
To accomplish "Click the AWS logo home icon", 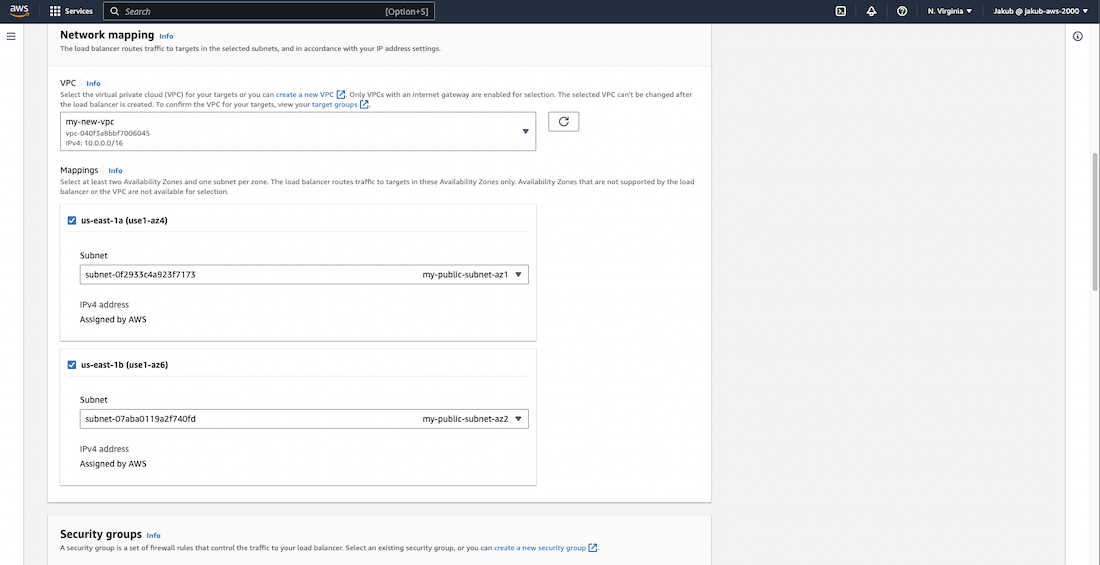I will click(21, 11).
